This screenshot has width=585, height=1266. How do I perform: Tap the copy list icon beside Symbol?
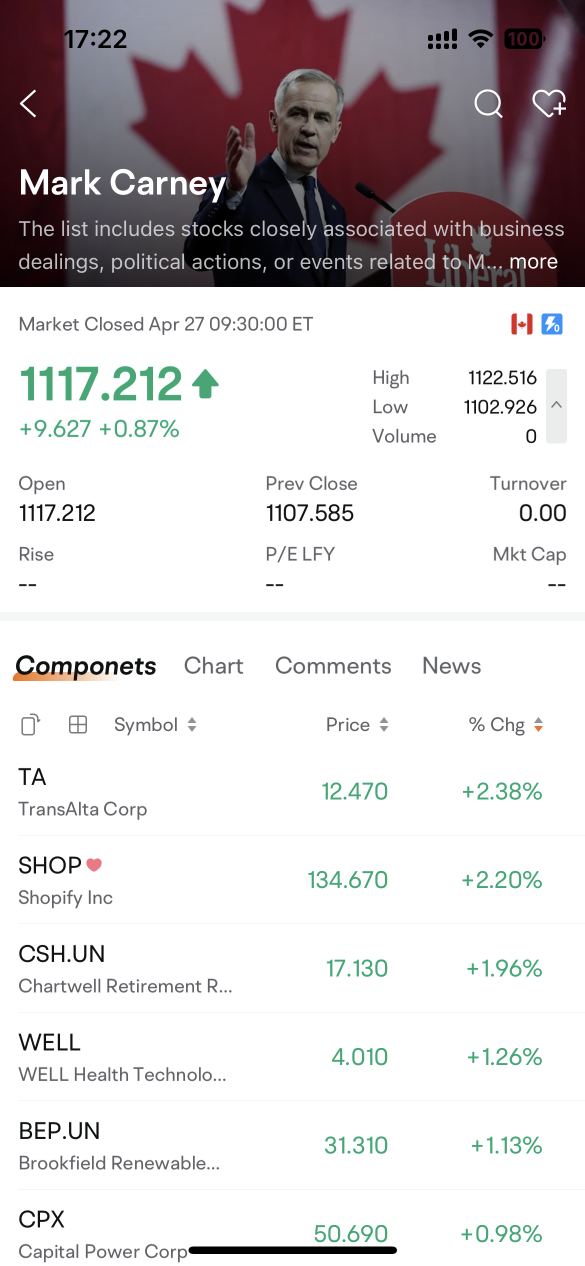pos(31,725)
